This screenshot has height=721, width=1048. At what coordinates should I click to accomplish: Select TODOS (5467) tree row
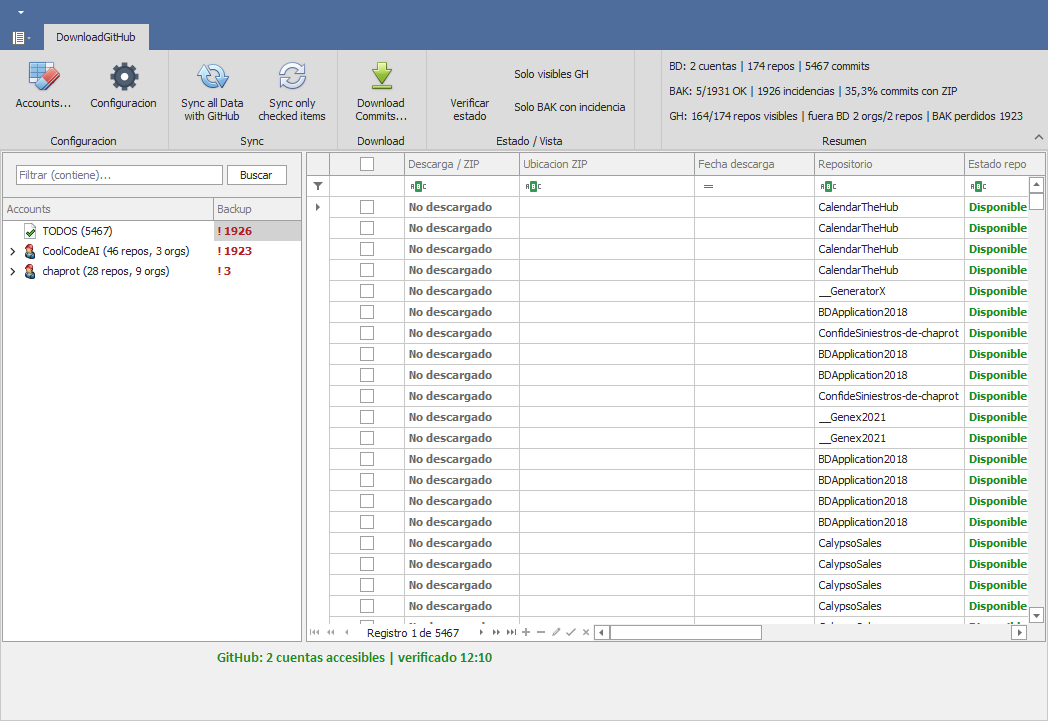(x=78, y=231)
